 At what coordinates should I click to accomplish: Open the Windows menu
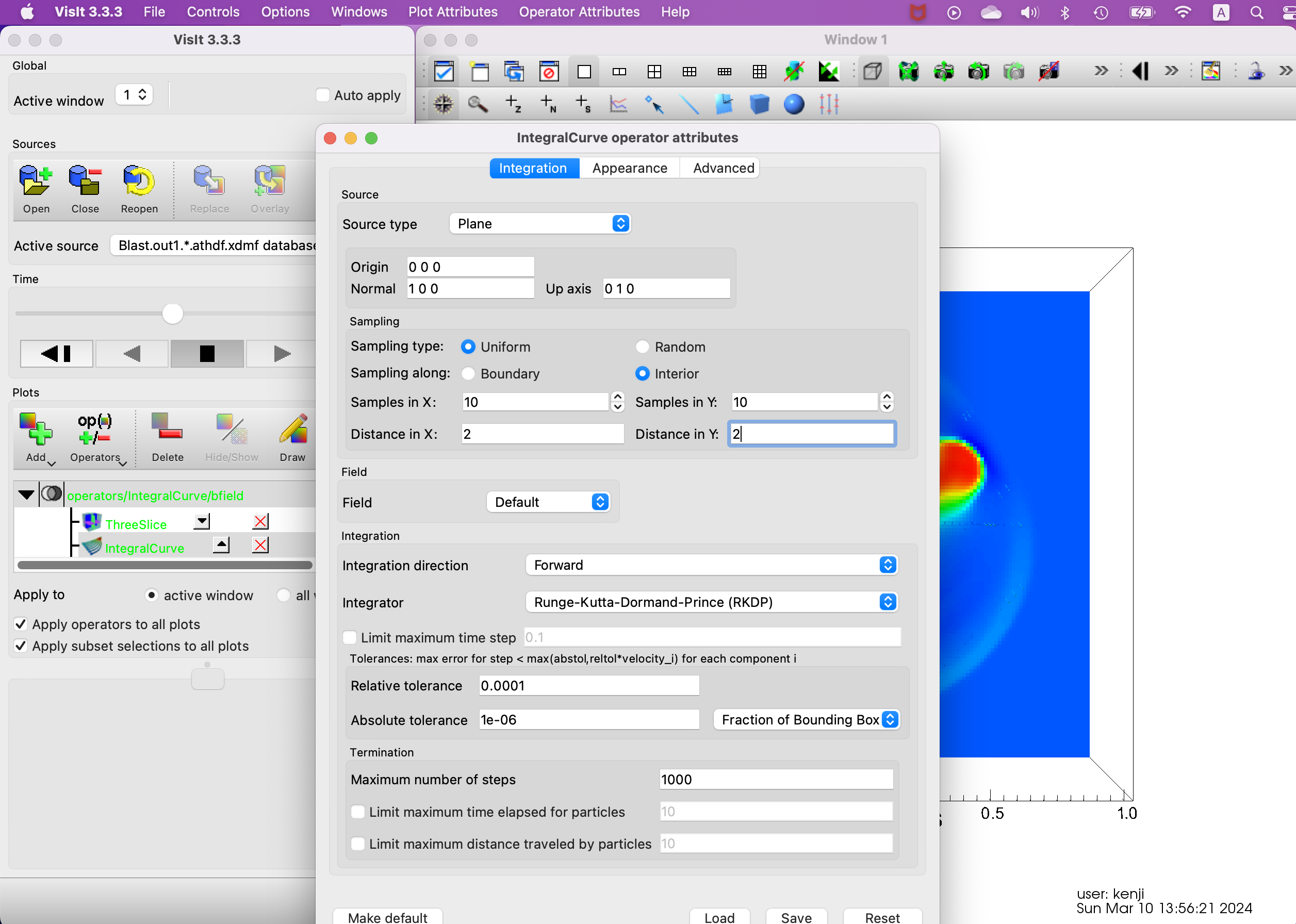(x=359, y=12)
